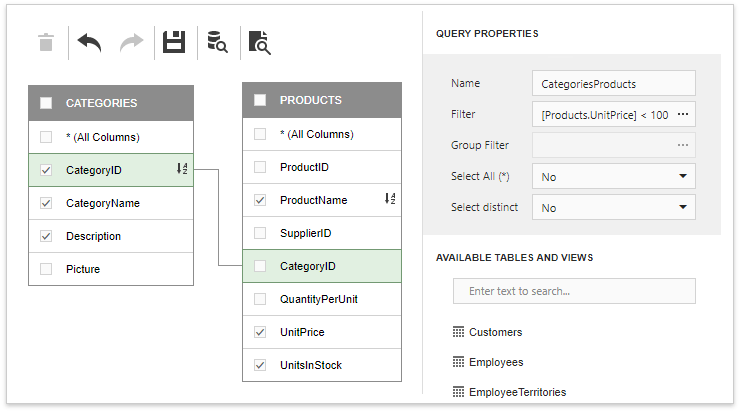Undo the last action
The image size is (740, 412).
89,42
